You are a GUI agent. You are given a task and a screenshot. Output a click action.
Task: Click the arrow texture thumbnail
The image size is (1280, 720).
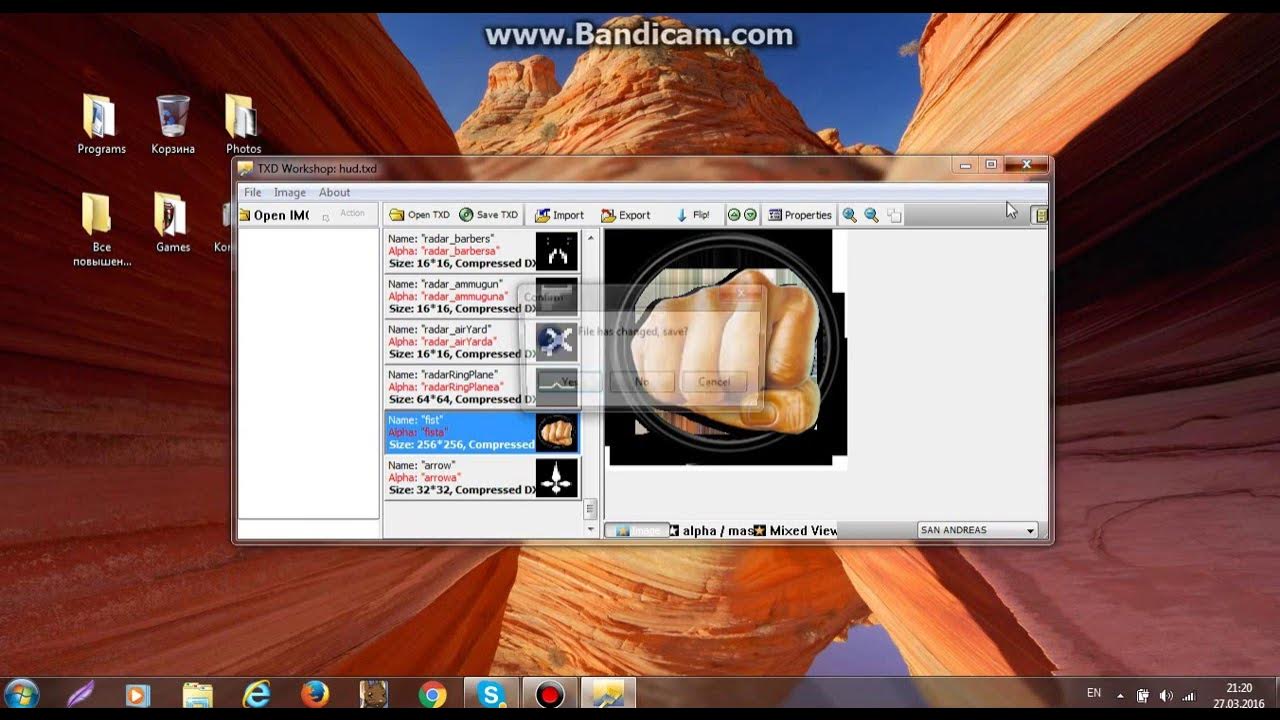[557, 478]
